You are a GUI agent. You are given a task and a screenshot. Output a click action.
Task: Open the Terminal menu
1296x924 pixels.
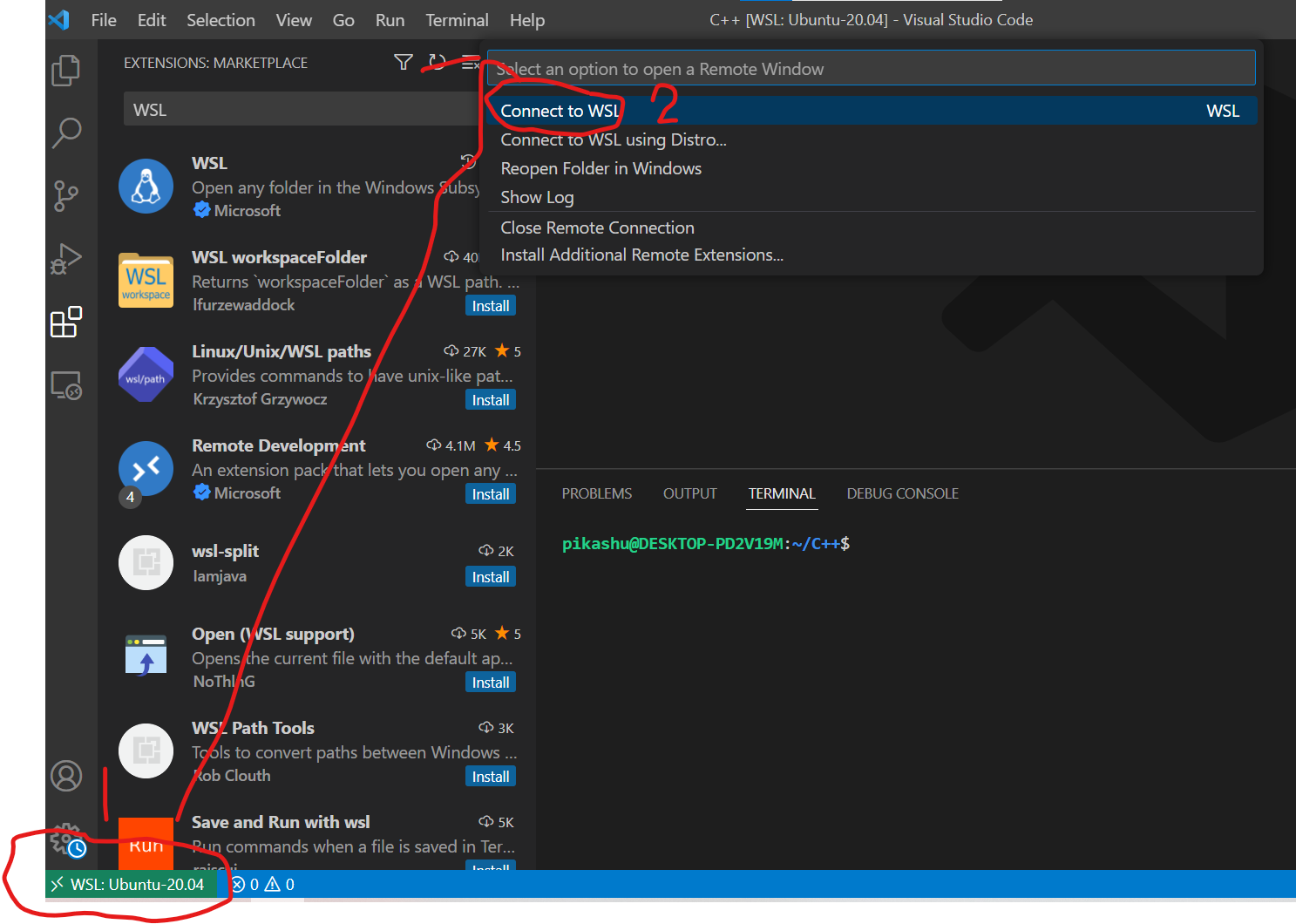[x=457, y=20]
